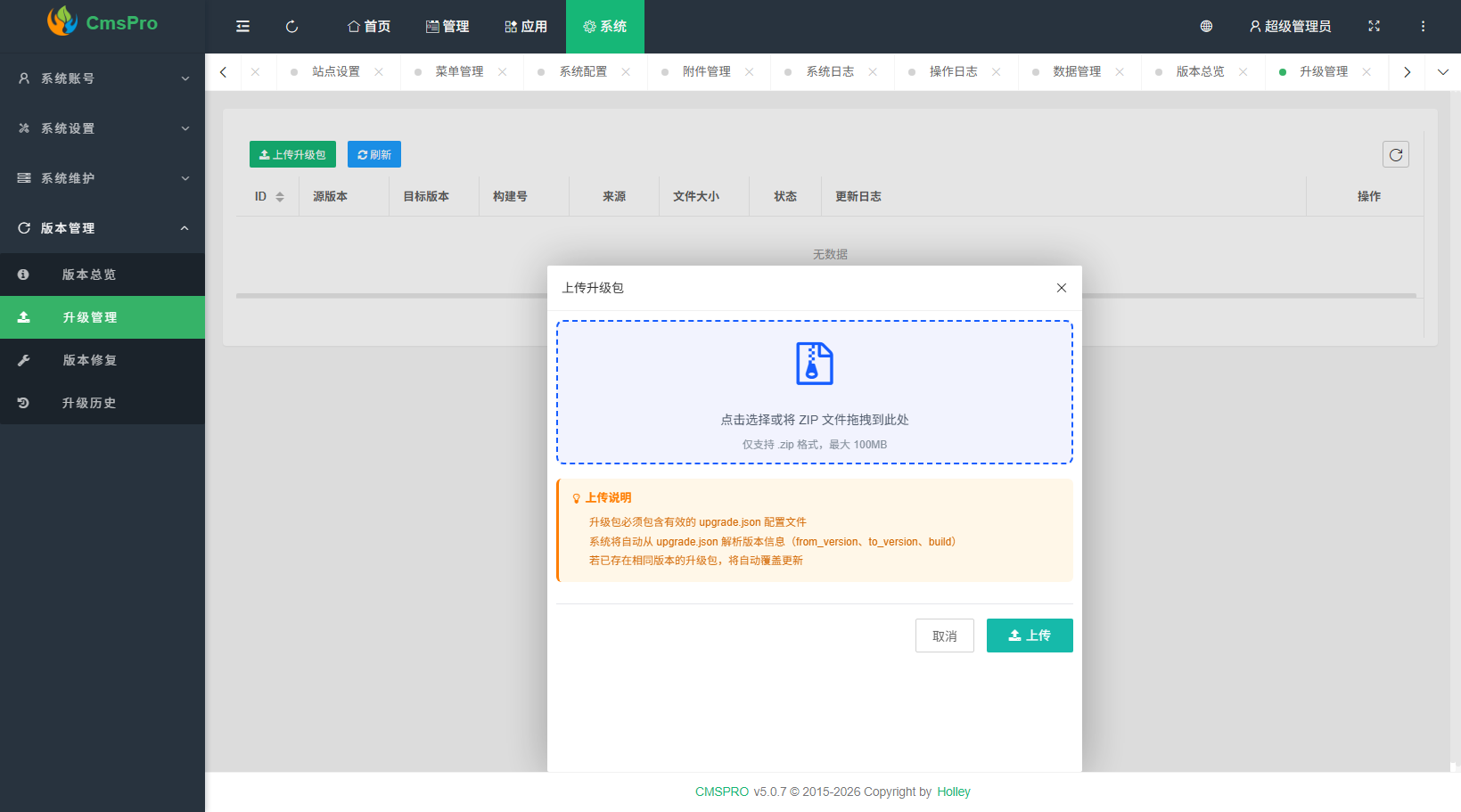Screen dimensions: 1461x812
Task: Close the 站点设置 tab
Action: (379, 72)
